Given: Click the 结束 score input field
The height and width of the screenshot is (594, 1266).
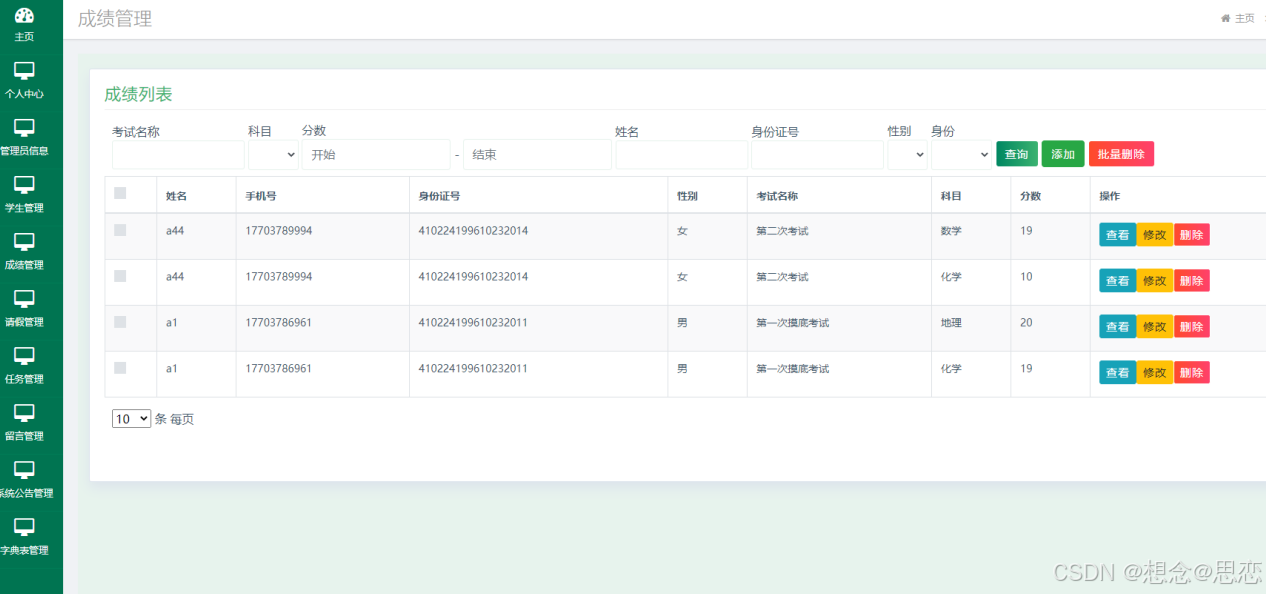Looking at the screenshot, I should click(537, 155).
